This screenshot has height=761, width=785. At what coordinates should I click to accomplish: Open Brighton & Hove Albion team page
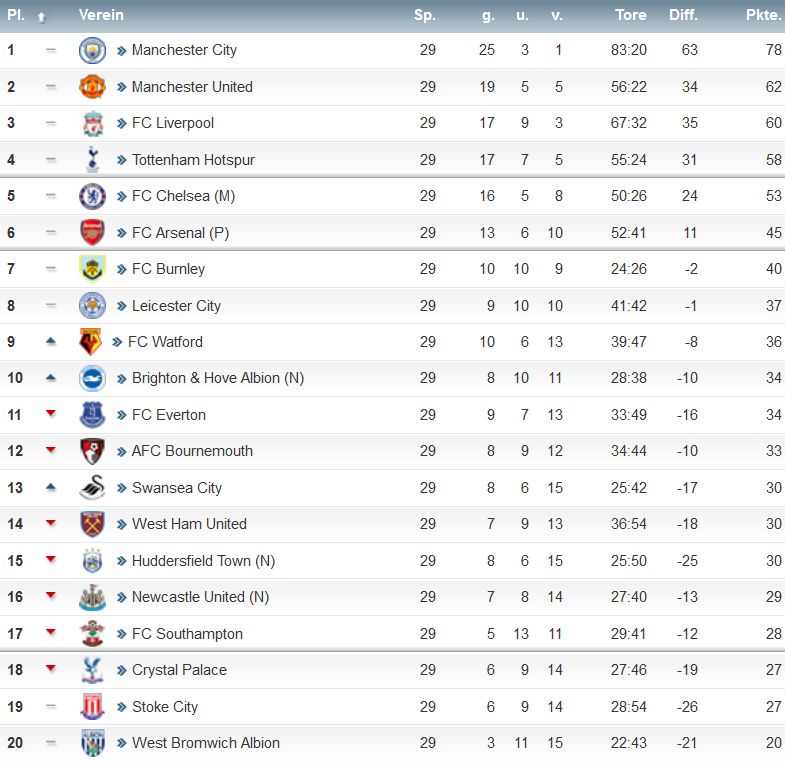218,378
